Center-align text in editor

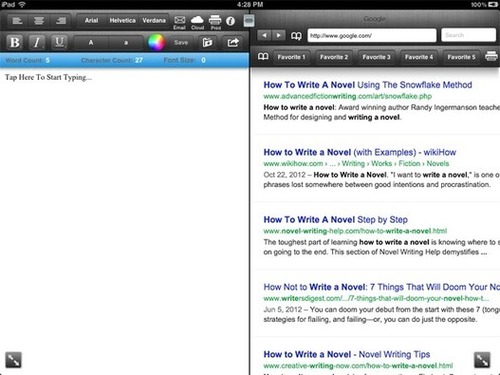[39, 21]
